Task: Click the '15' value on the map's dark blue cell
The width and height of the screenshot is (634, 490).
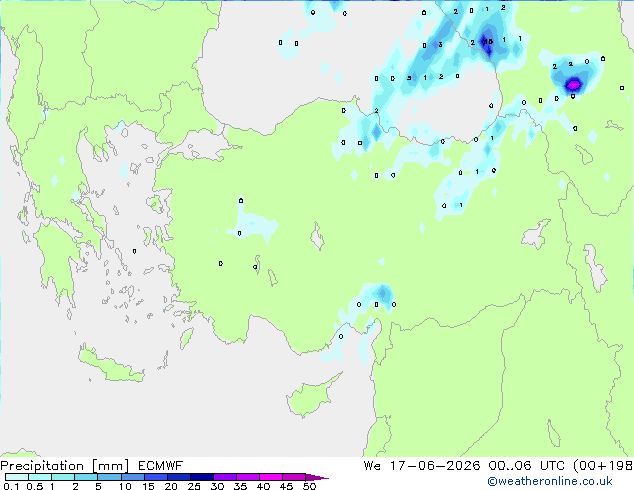Action: 488,41
